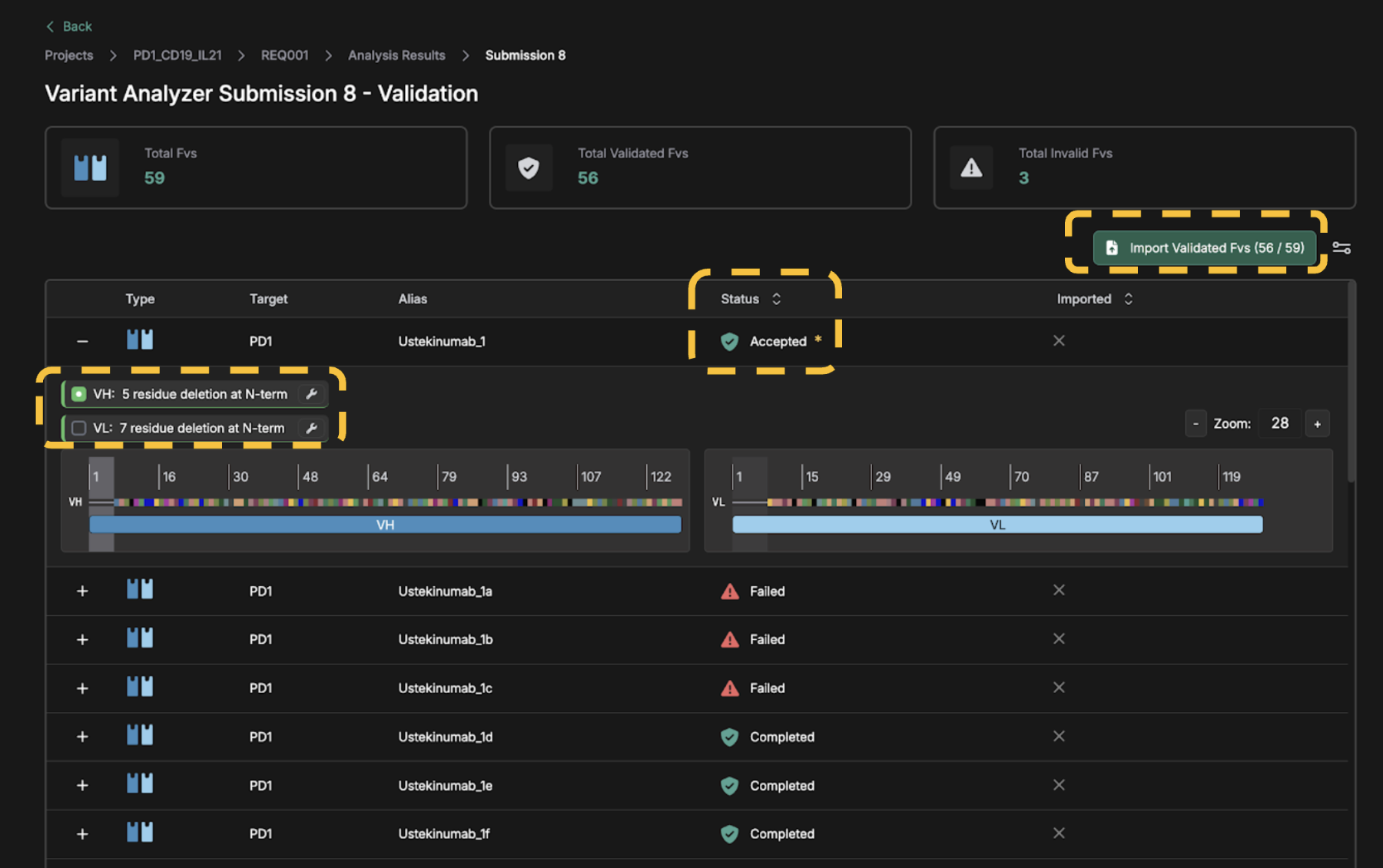
Task: Click the blue VH region bar
Action: [385, 525]
